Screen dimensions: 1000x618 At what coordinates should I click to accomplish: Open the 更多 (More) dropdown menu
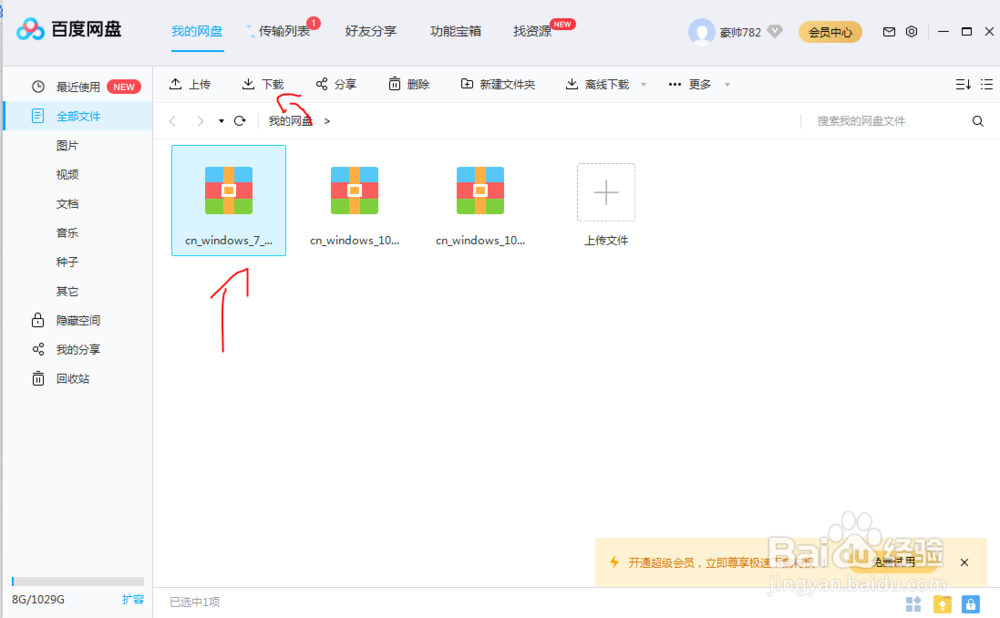697,84
